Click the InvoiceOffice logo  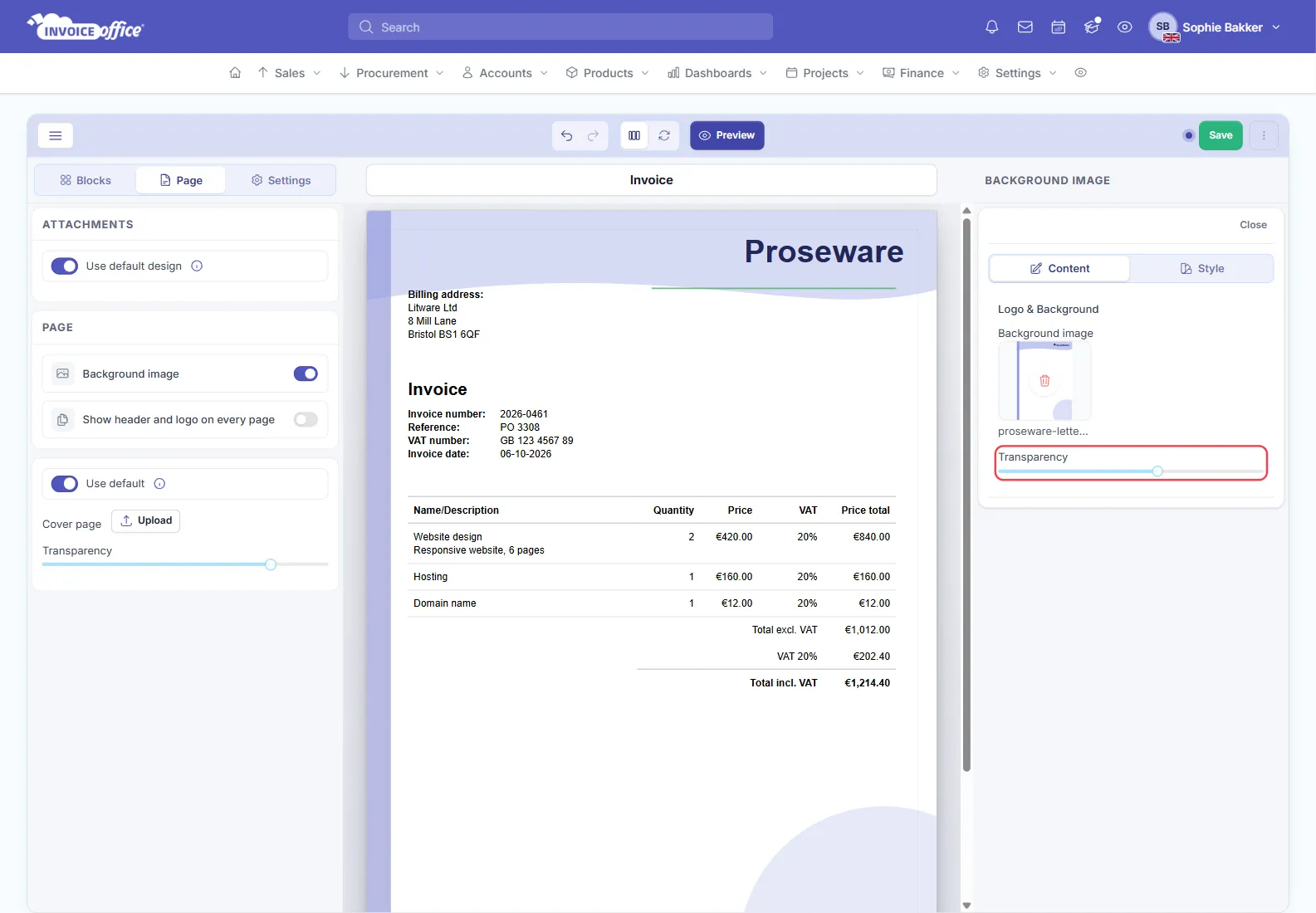pos(86,27)
